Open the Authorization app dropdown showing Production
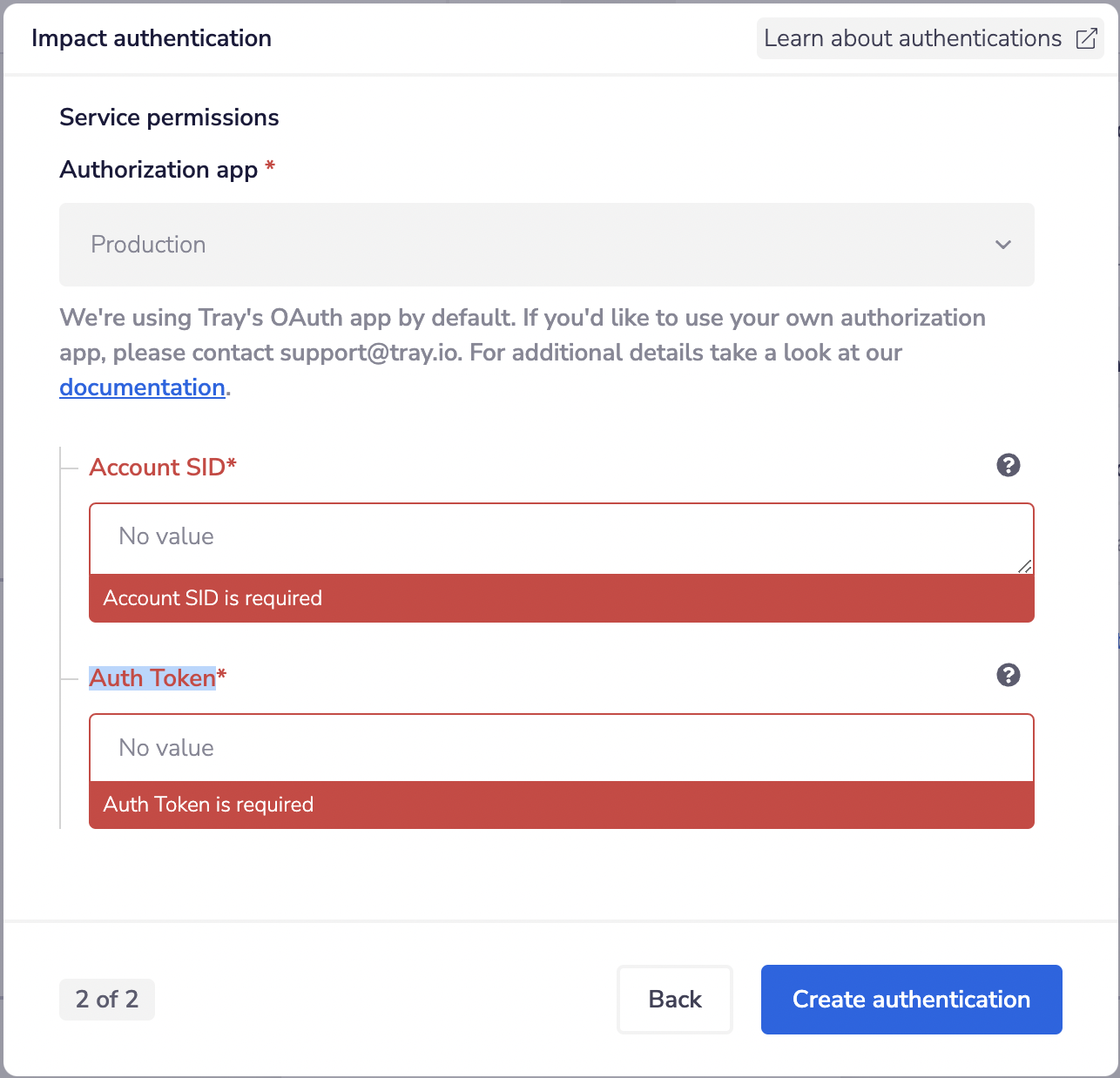 coord(547,245)
